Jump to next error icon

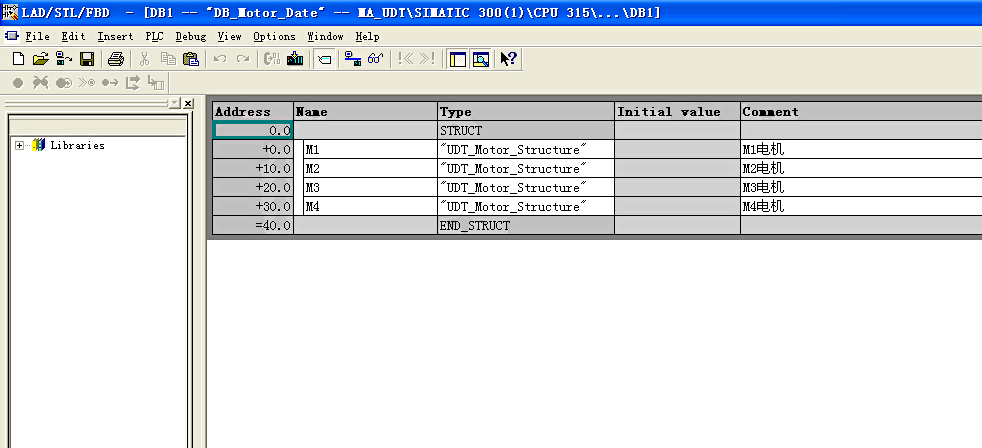click(428, 60)
